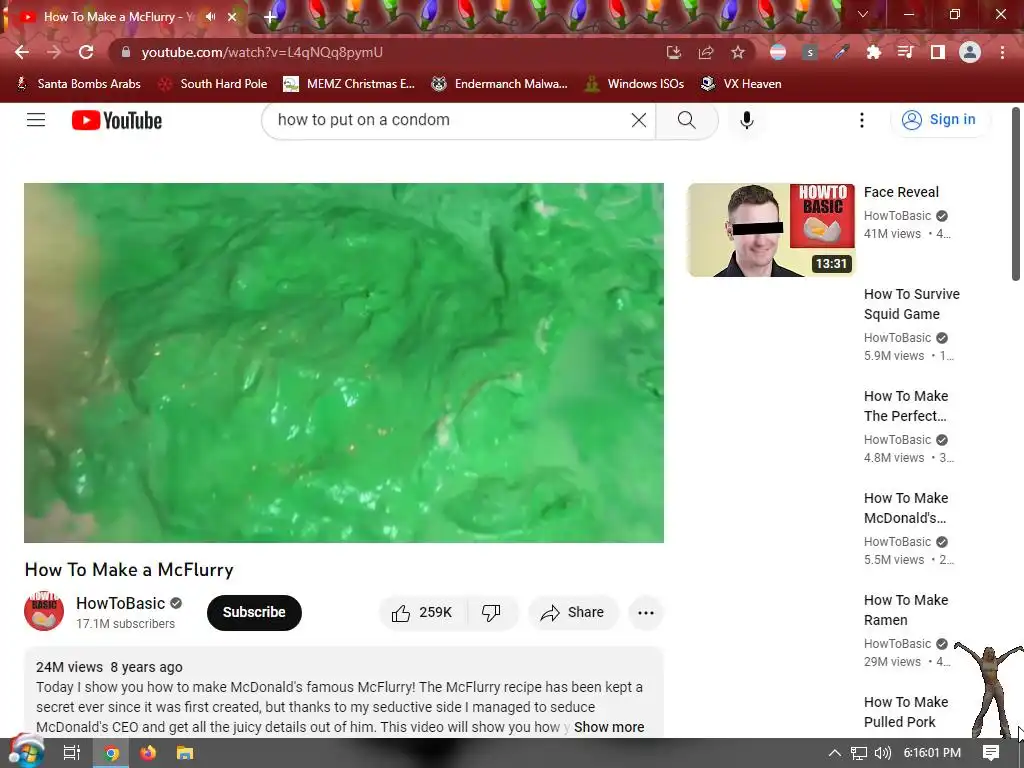Image resolution: width=1024 pixels, height=768 pixels.
Task: Like the video with thumbs up
Action: (x=422, y=613)
